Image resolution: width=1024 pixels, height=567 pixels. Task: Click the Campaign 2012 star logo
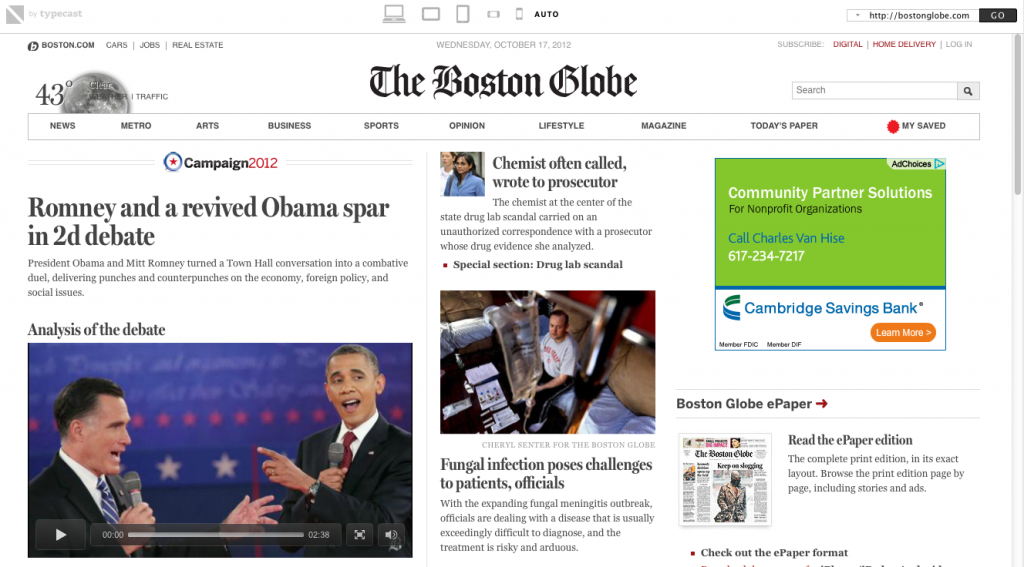[x=172, y=161]
